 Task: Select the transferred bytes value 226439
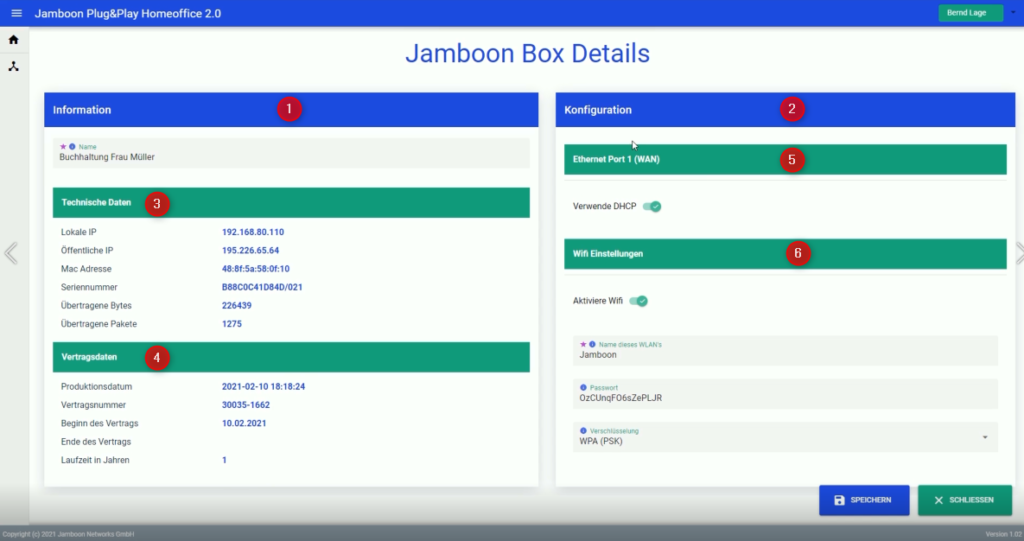pos(236,305)
